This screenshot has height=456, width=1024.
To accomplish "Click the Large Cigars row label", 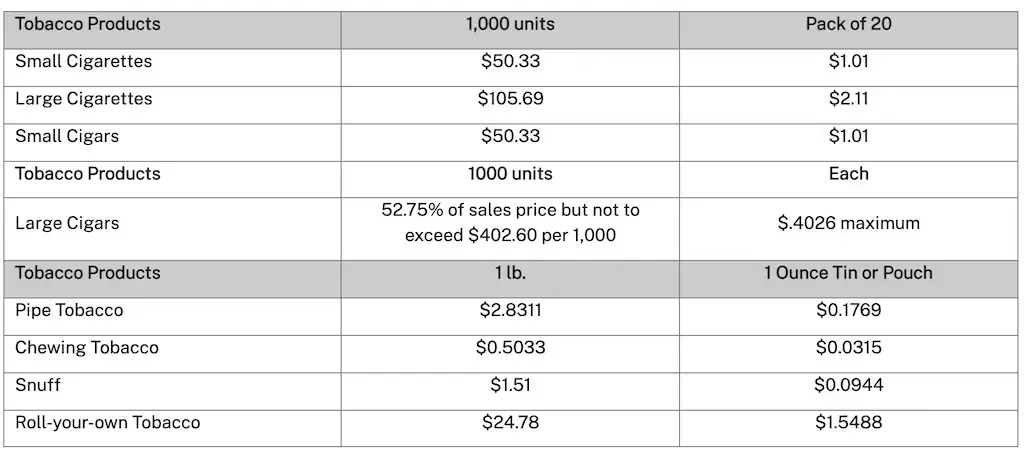I will (67, 223).
